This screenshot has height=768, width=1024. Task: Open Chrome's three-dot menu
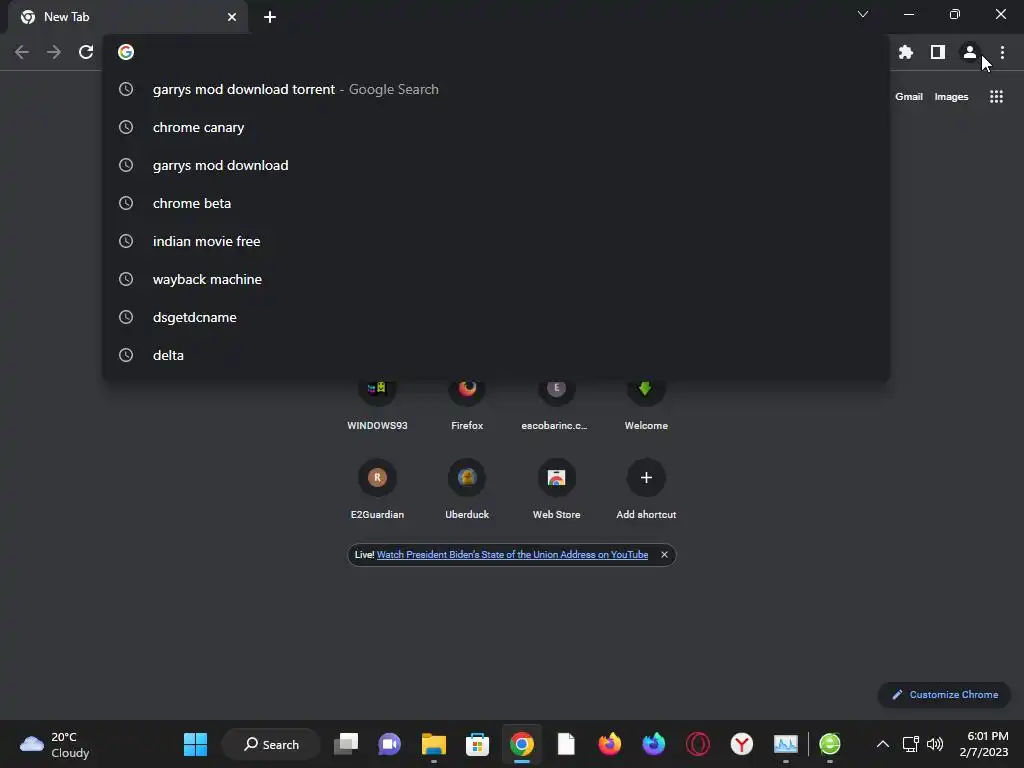1002,52
